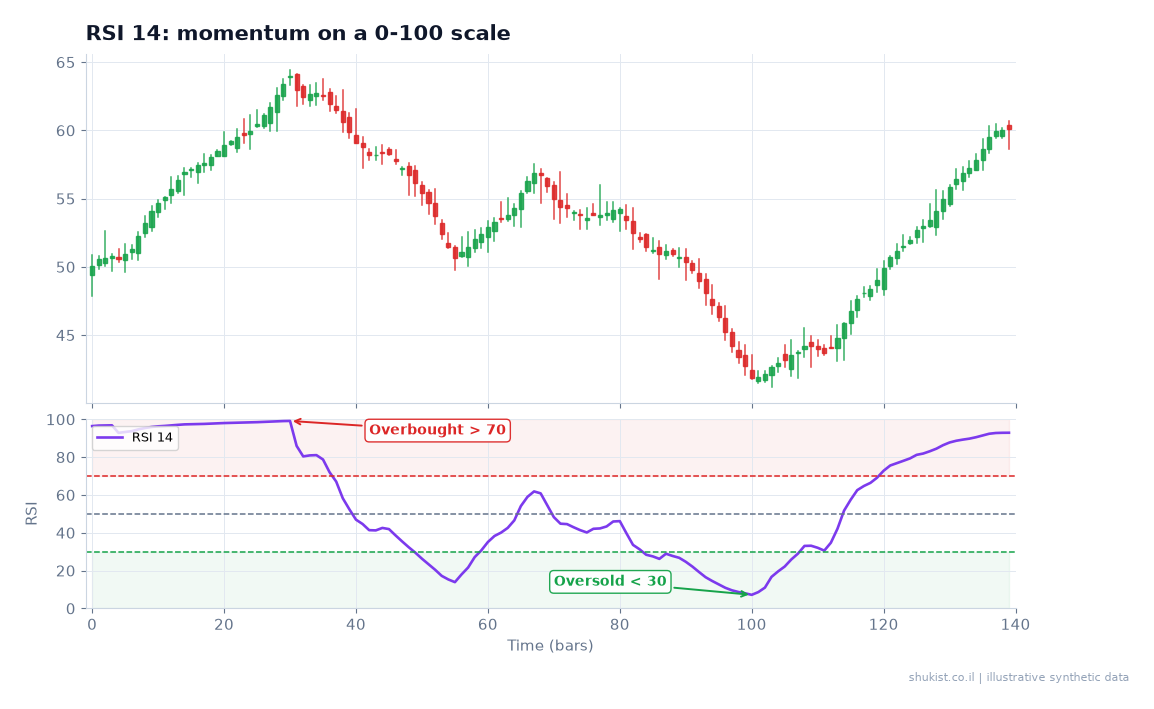Viewport: 1154px width, 709px height.
Task: Click the RSI axis tick label 20
Action: click(66, 571)
